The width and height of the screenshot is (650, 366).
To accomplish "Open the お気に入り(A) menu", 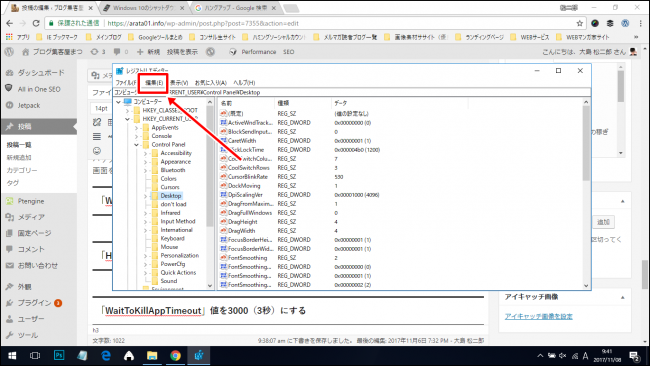I will tap(211, 82).
